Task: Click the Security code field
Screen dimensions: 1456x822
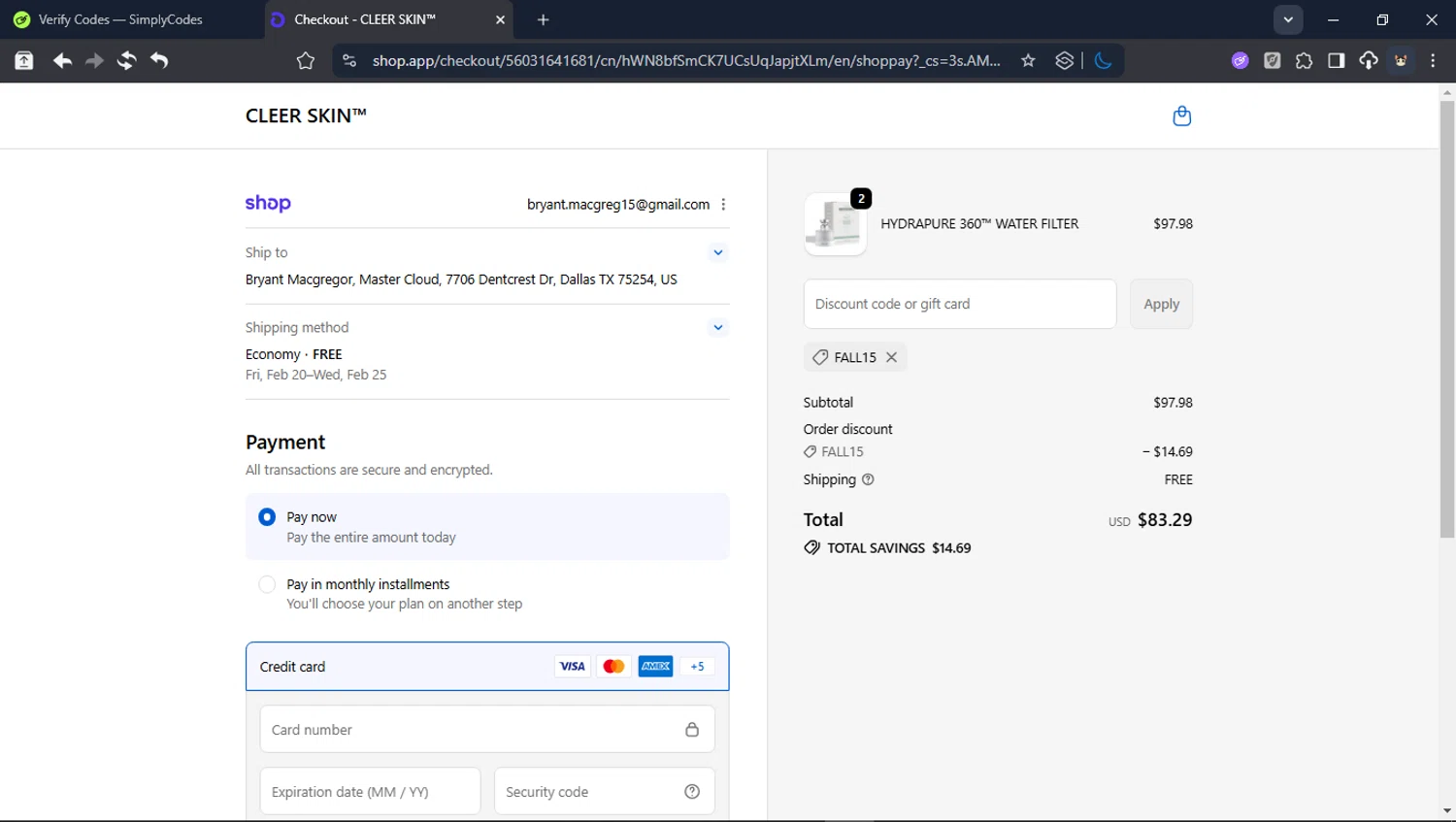Action: [604, 791]
